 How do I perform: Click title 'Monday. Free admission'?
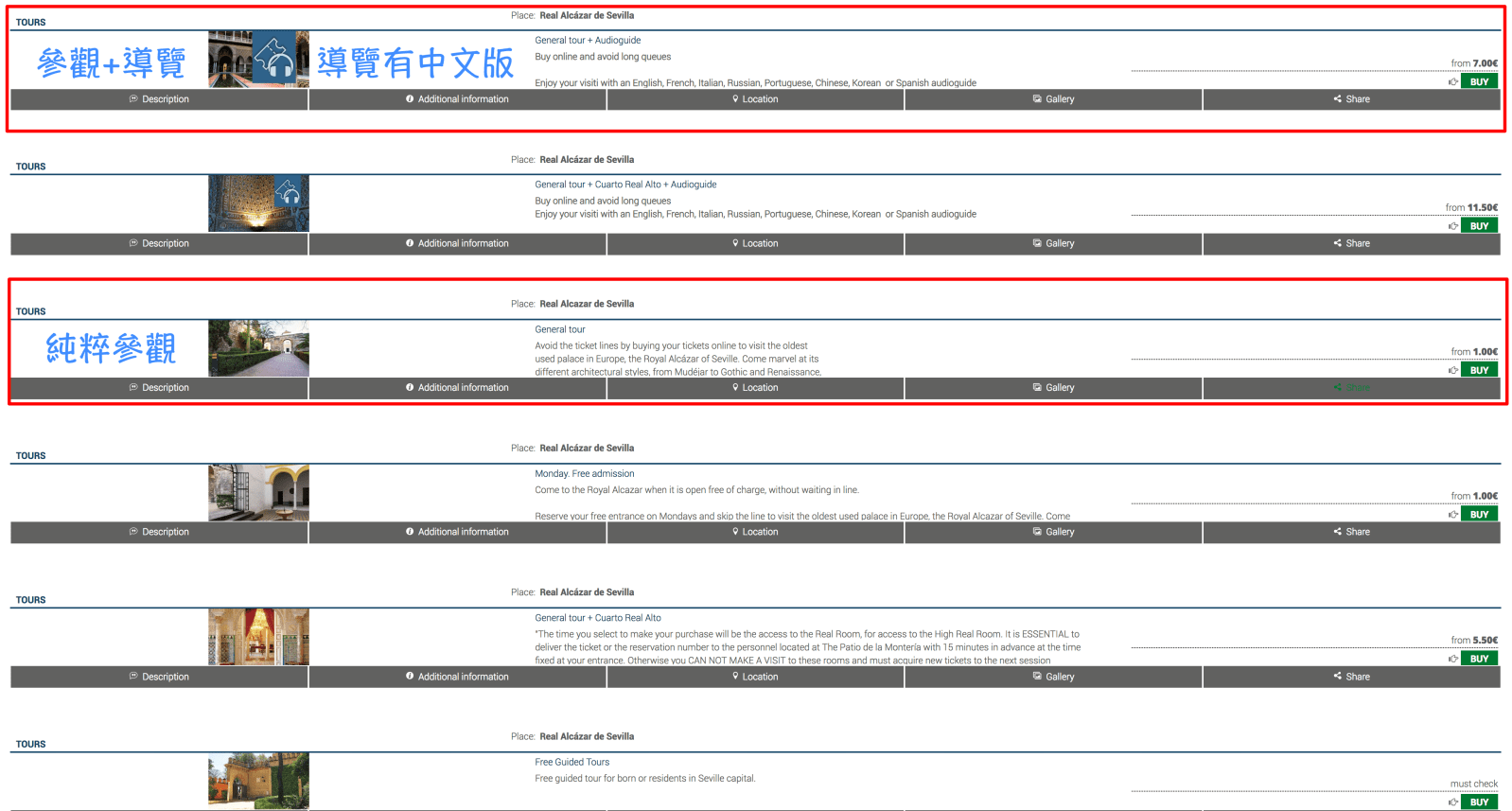pos(585,474)
